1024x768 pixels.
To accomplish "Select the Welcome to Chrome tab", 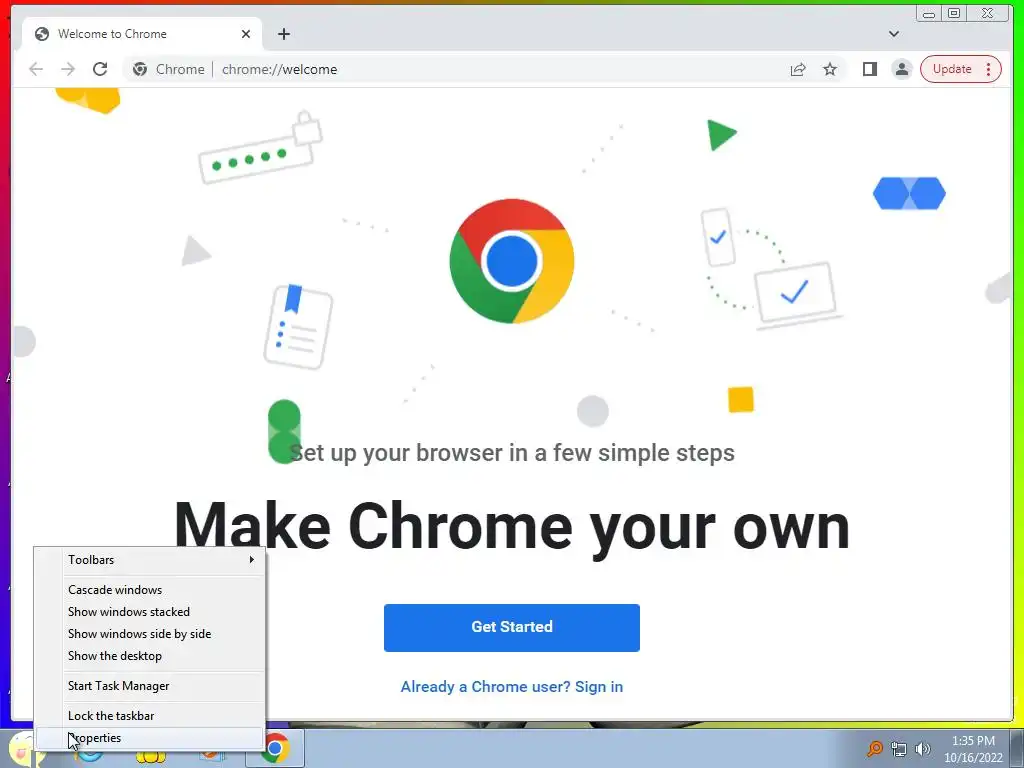I will [142, 34].
